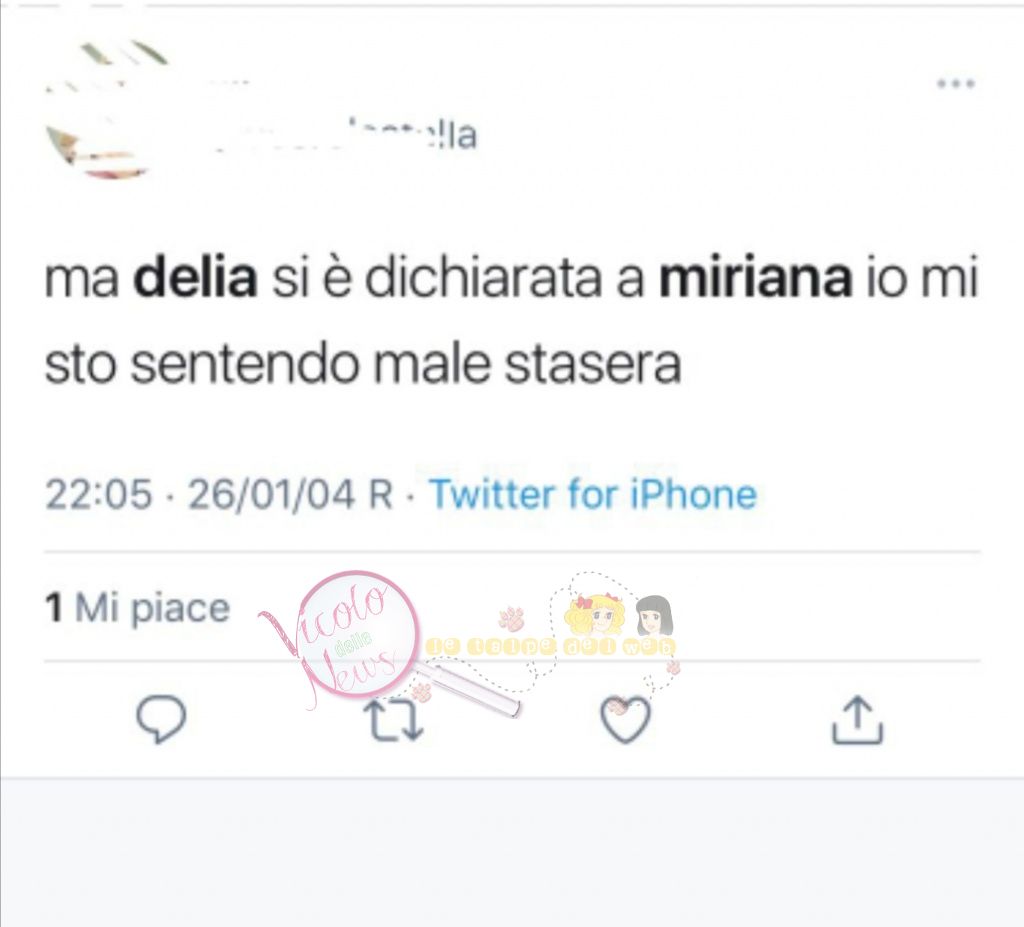Click the 26/01/04 date text

(272, 494)
